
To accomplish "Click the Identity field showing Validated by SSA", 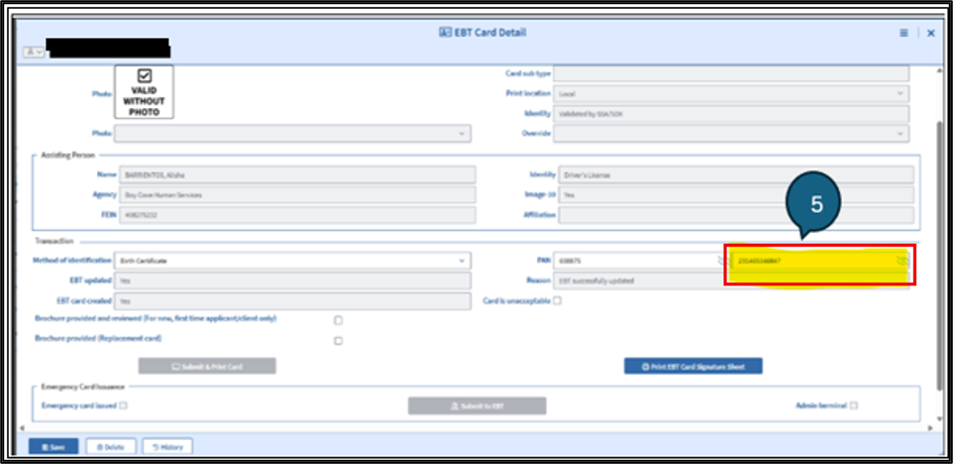I will (x=731, y=114).
